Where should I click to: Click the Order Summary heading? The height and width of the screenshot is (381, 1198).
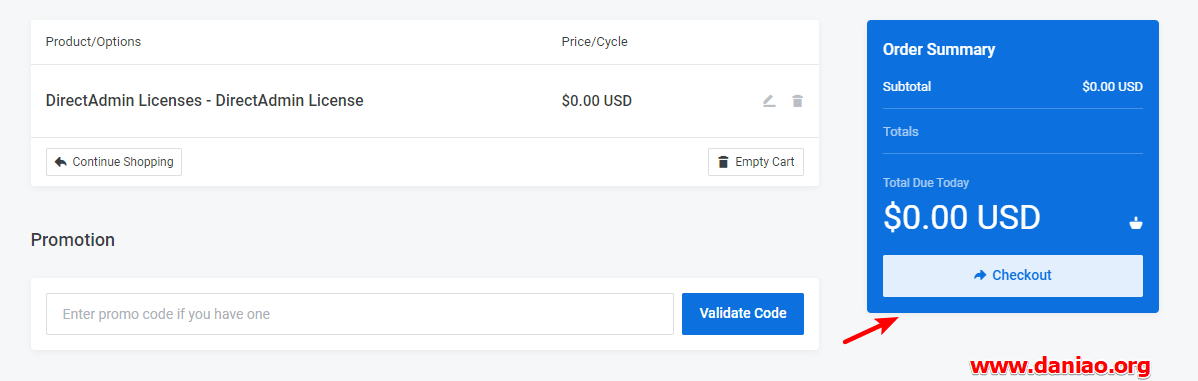(x=939, y=50)
